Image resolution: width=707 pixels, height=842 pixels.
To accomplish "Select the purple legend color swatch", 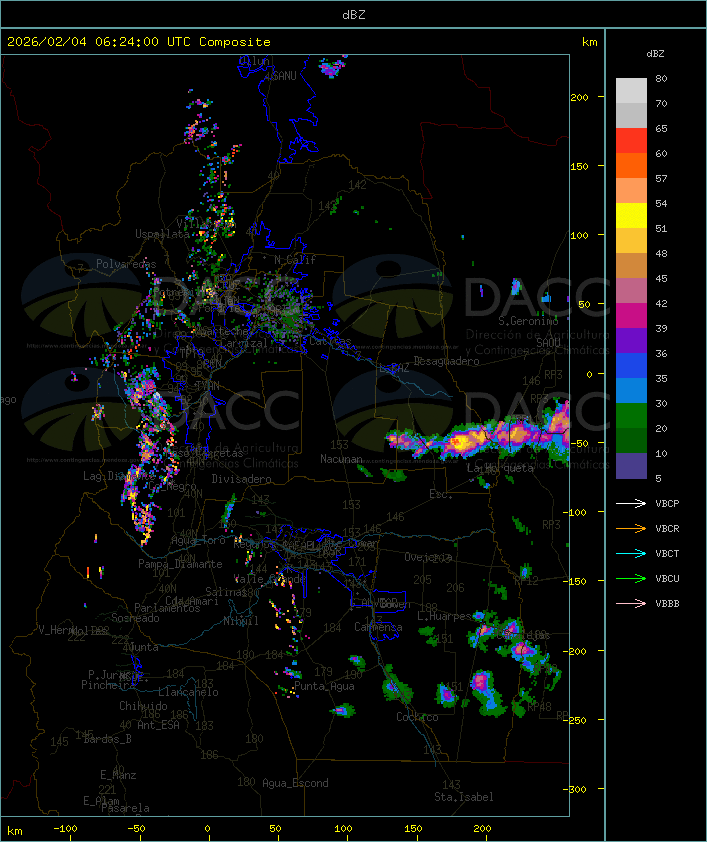I will [631, 340].
